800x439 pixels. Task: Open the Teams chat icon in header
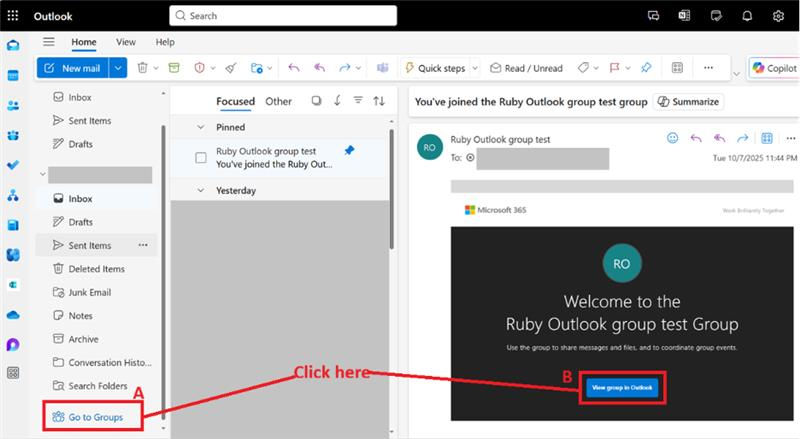click(653, 16)
